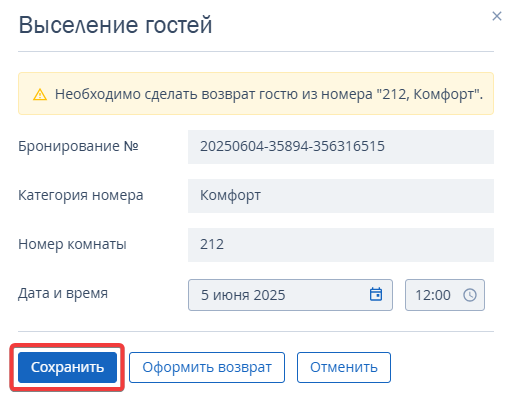Click the Оформить возврат button
The image size is (513, 394).
click(x=207, y=367)
